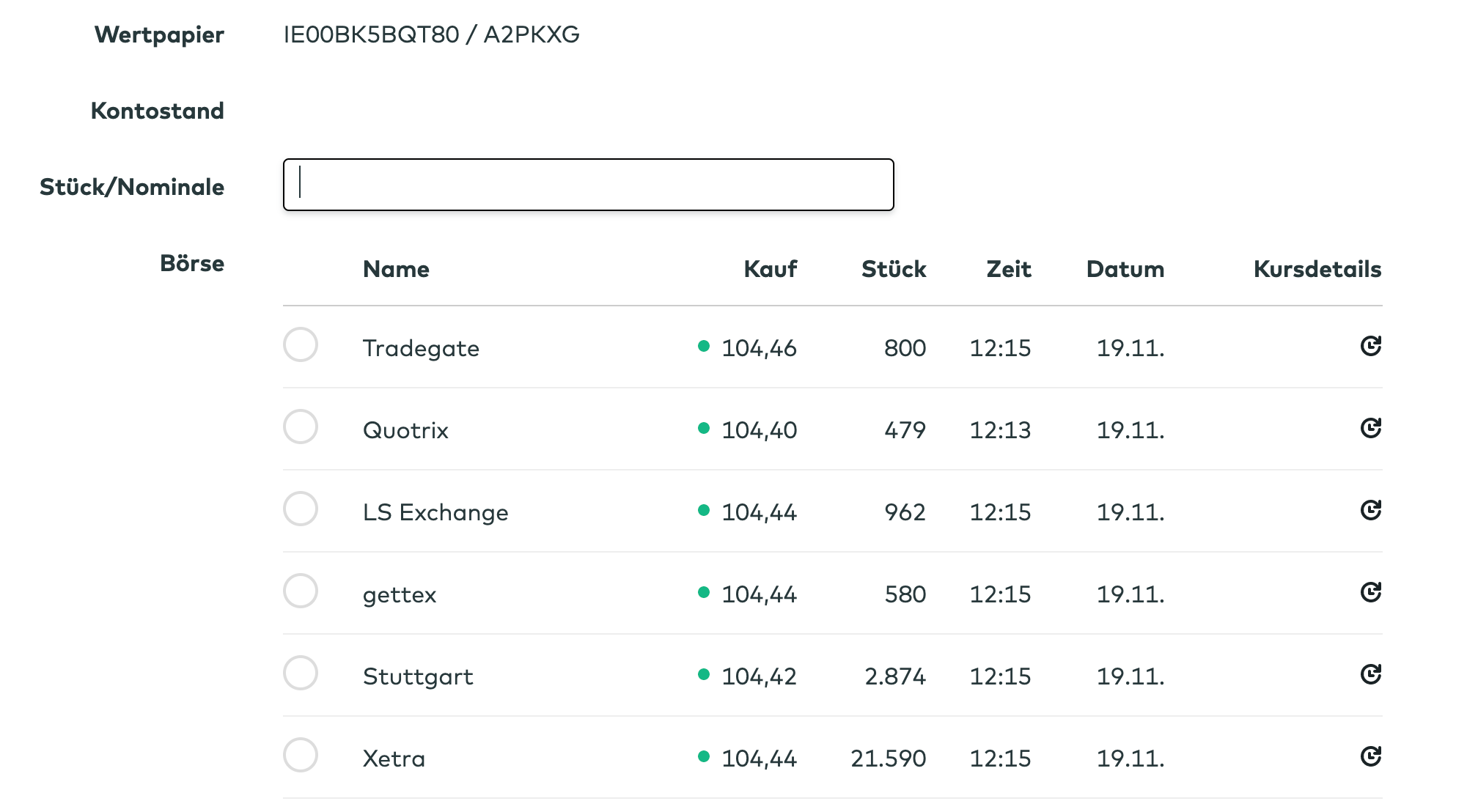The image size is (1478, 812).
Task: Click the Name column header
Action: click(396, 269)
